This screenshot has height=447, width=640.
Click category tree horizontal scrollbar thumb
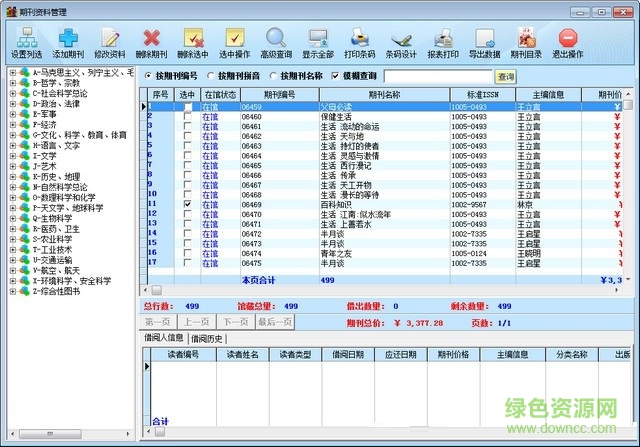pos(50,434)
